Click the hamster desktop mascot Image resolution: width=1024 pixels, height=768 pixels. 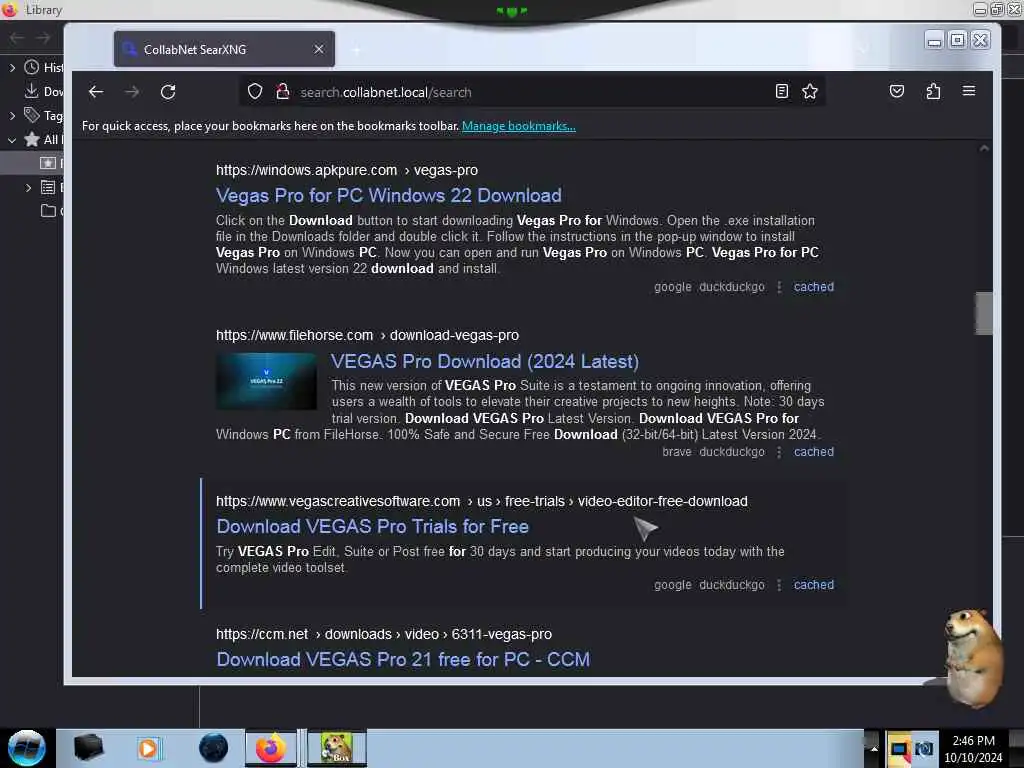(972, 657)
